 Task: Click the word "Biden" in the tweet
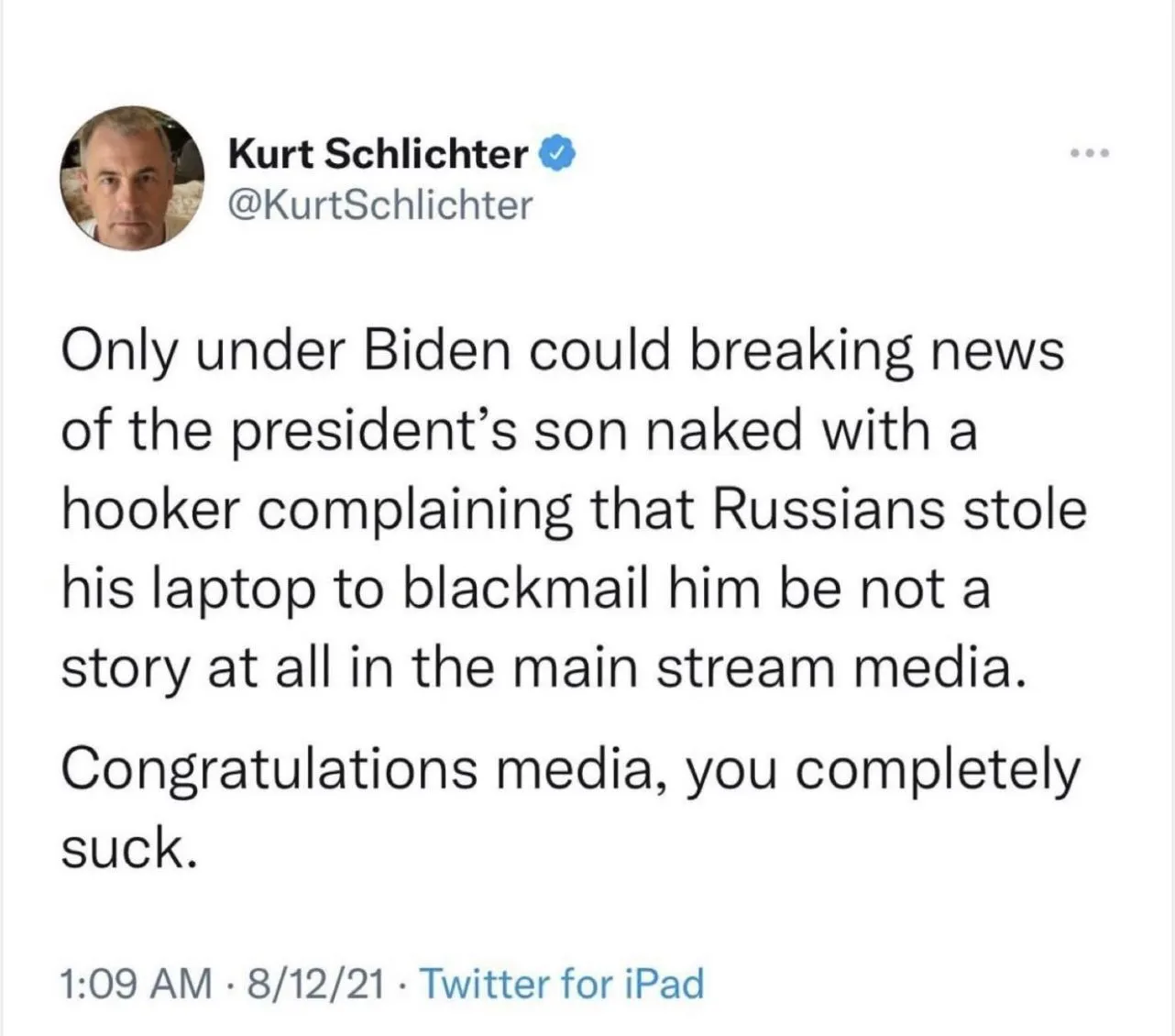pyautogui.click(x=436, y=350)
